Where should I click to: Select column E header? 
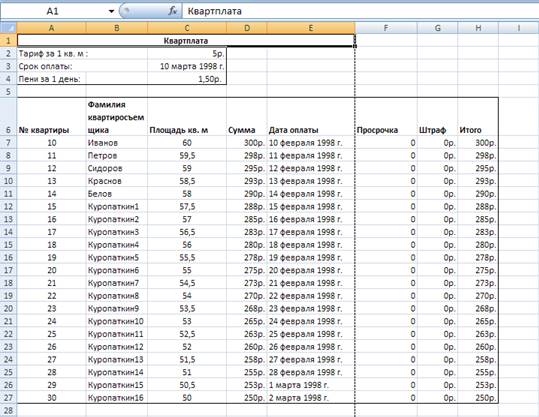pos(311,28)
